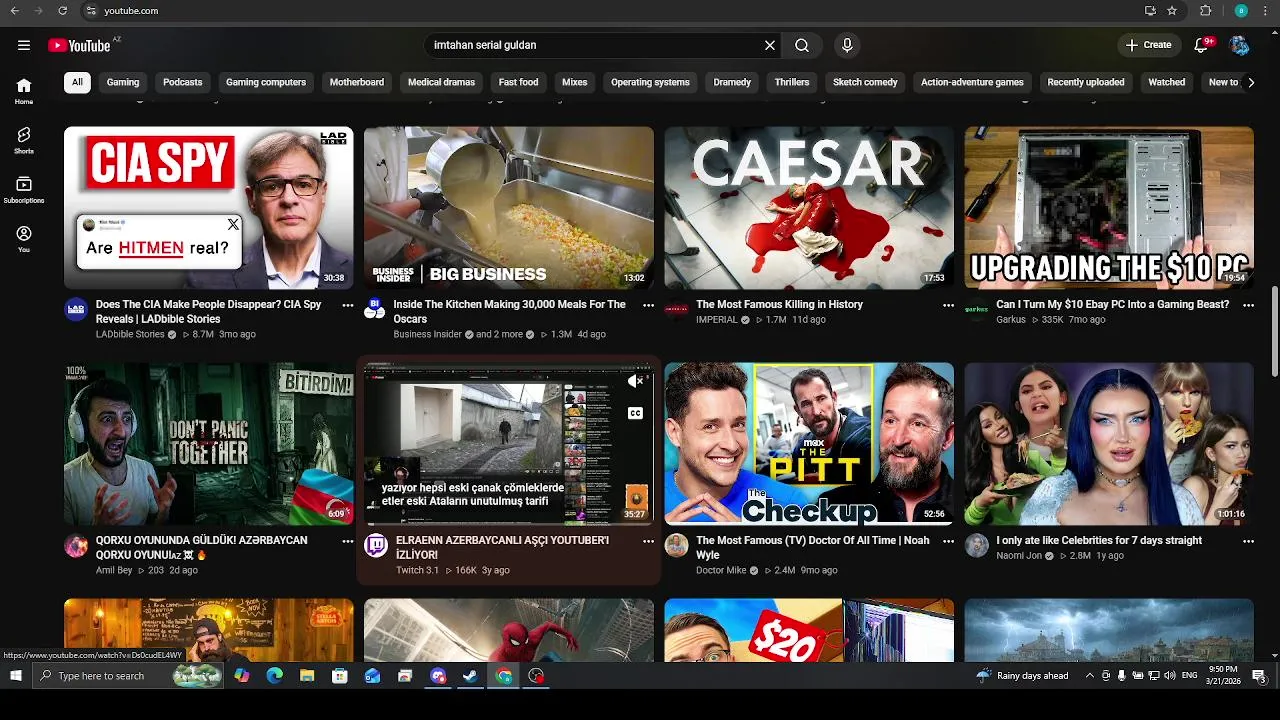Select the All filter chip
The height and width of the screenshot is (720, 1280).
tap(77, 82)
